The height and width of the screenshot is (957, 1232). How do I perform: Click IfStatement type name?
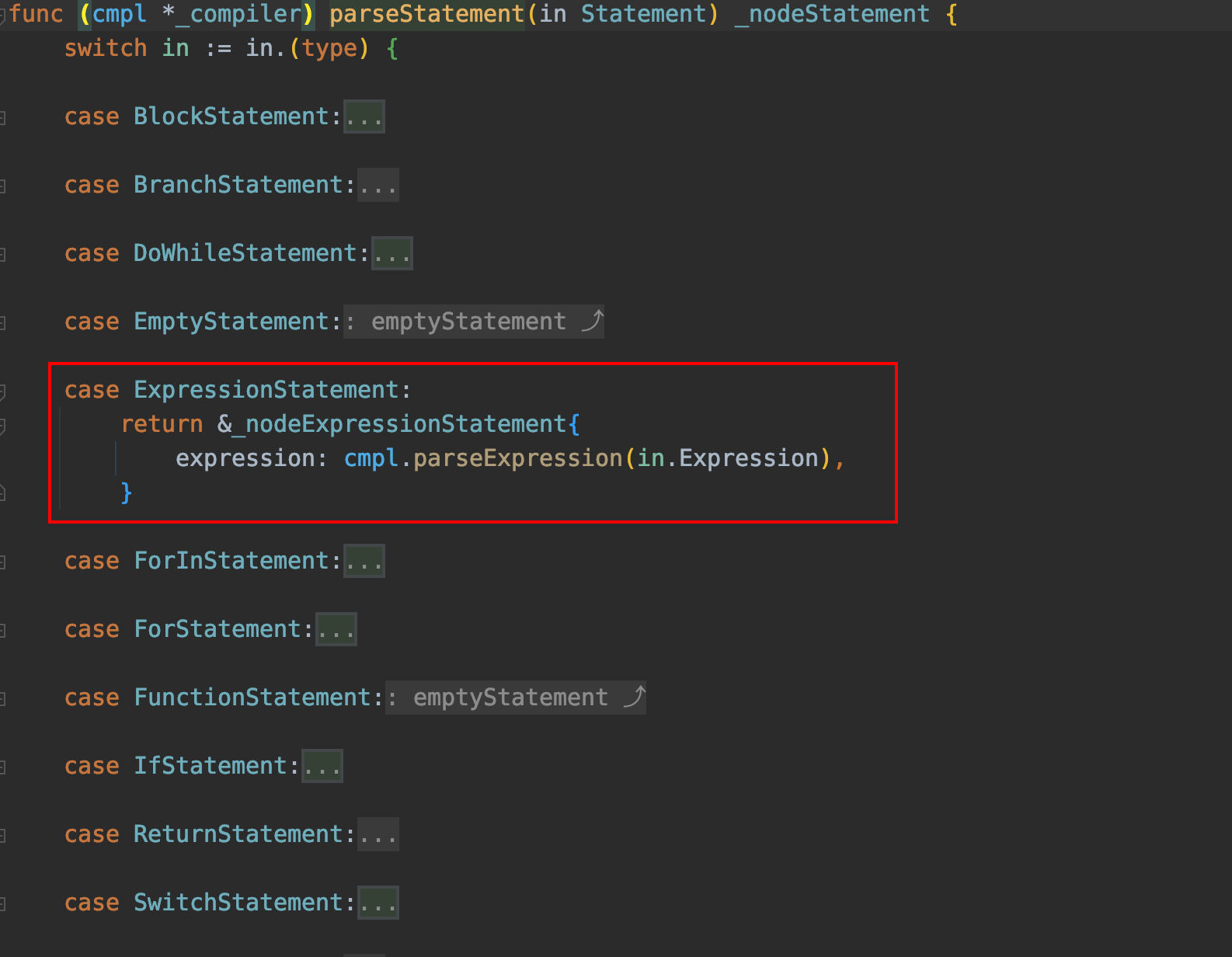tap(211, 766)
